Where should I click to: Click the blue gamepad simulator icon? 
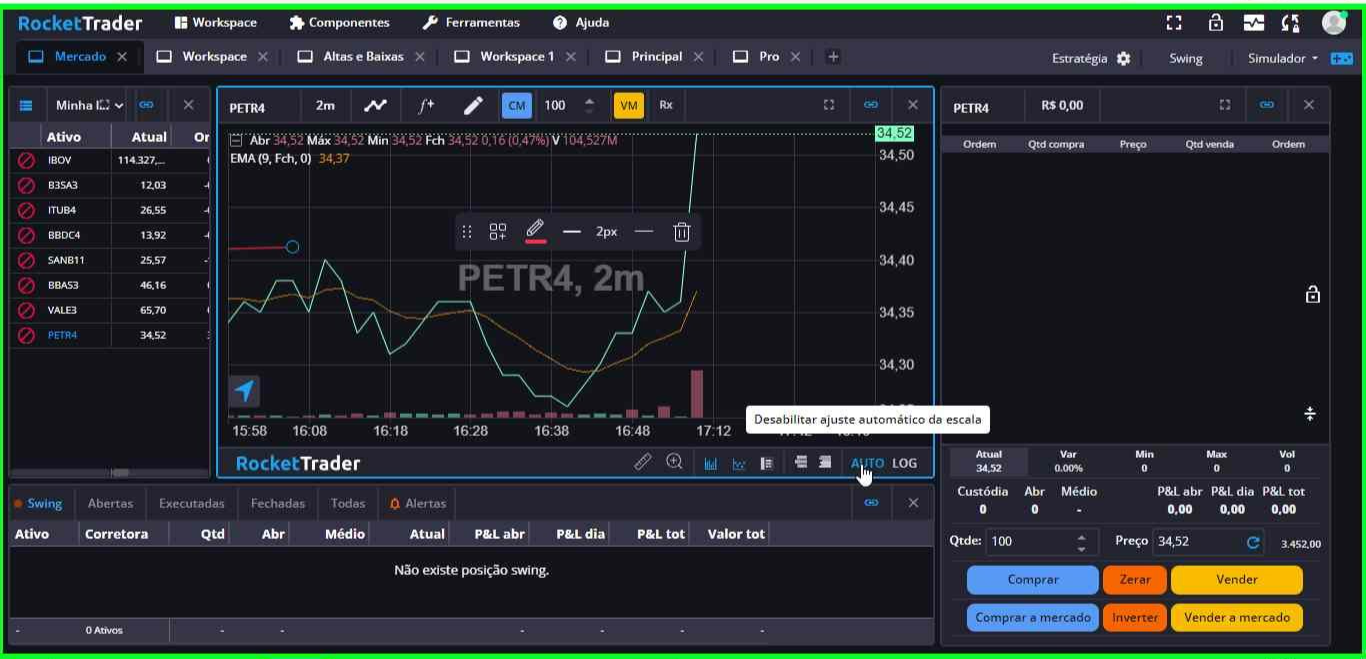tap(1341, 58)
